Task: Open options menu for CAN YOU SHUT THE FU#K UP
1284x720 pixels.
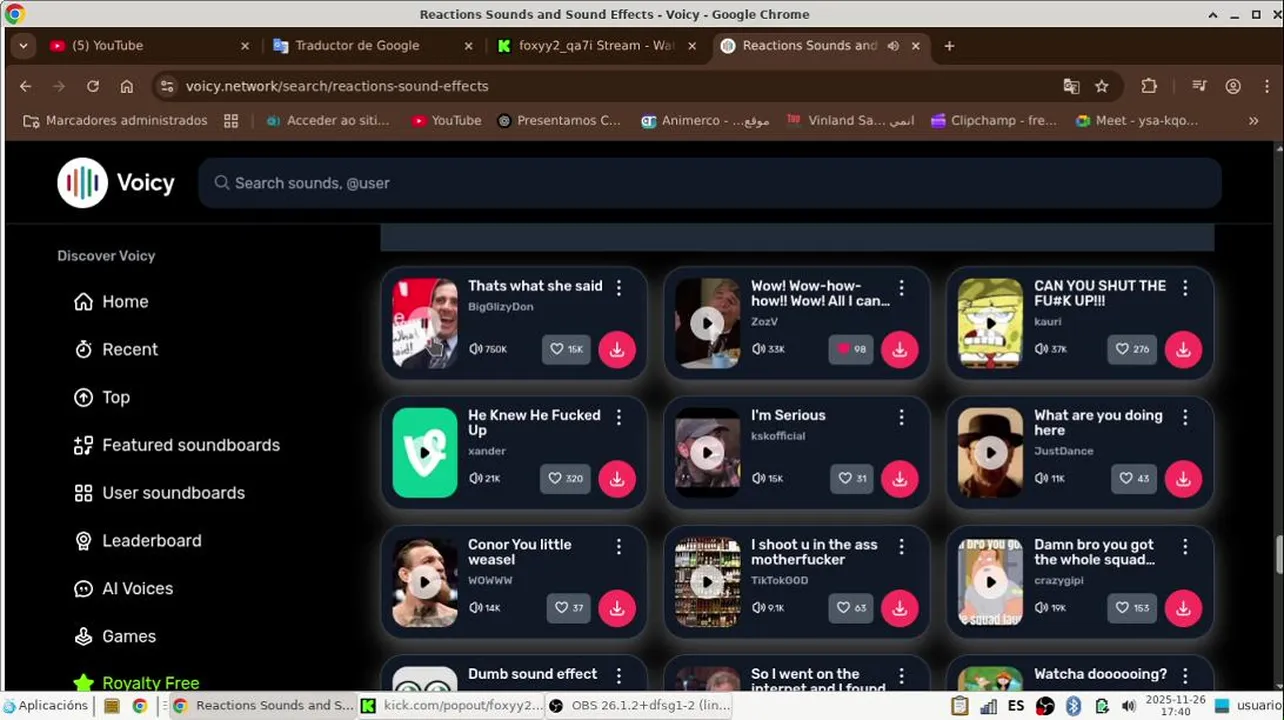Action: tap(1185, 288)
